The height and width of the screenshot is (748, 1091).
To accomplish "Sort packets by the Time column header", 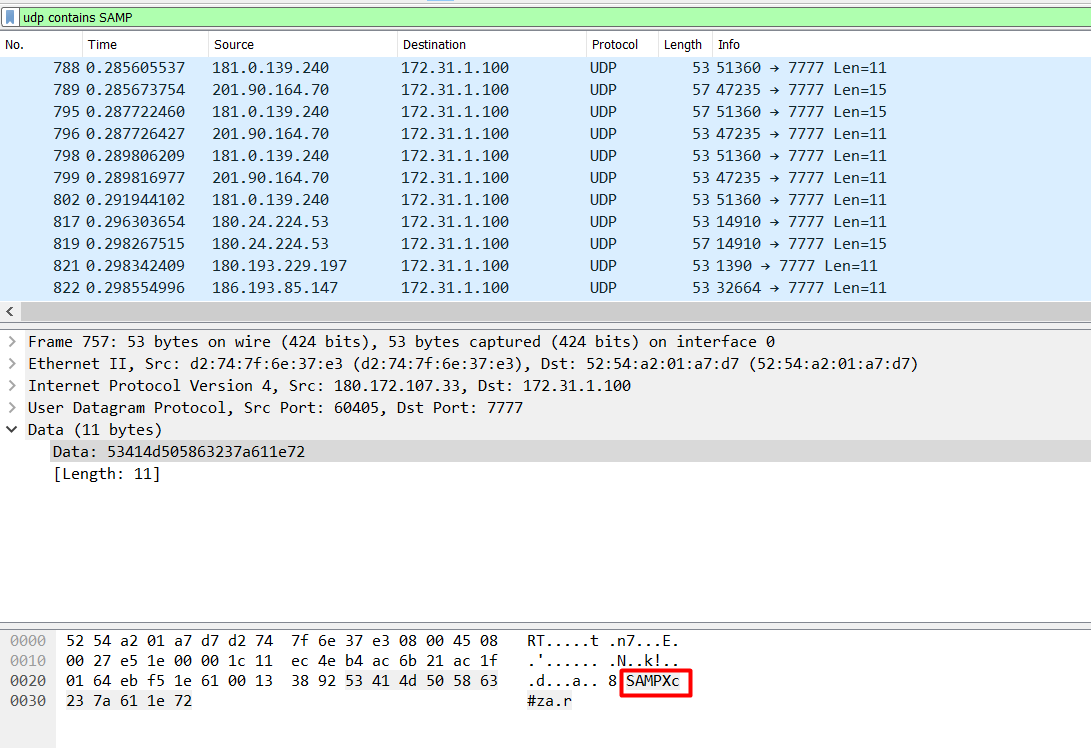I will (145, 45).
